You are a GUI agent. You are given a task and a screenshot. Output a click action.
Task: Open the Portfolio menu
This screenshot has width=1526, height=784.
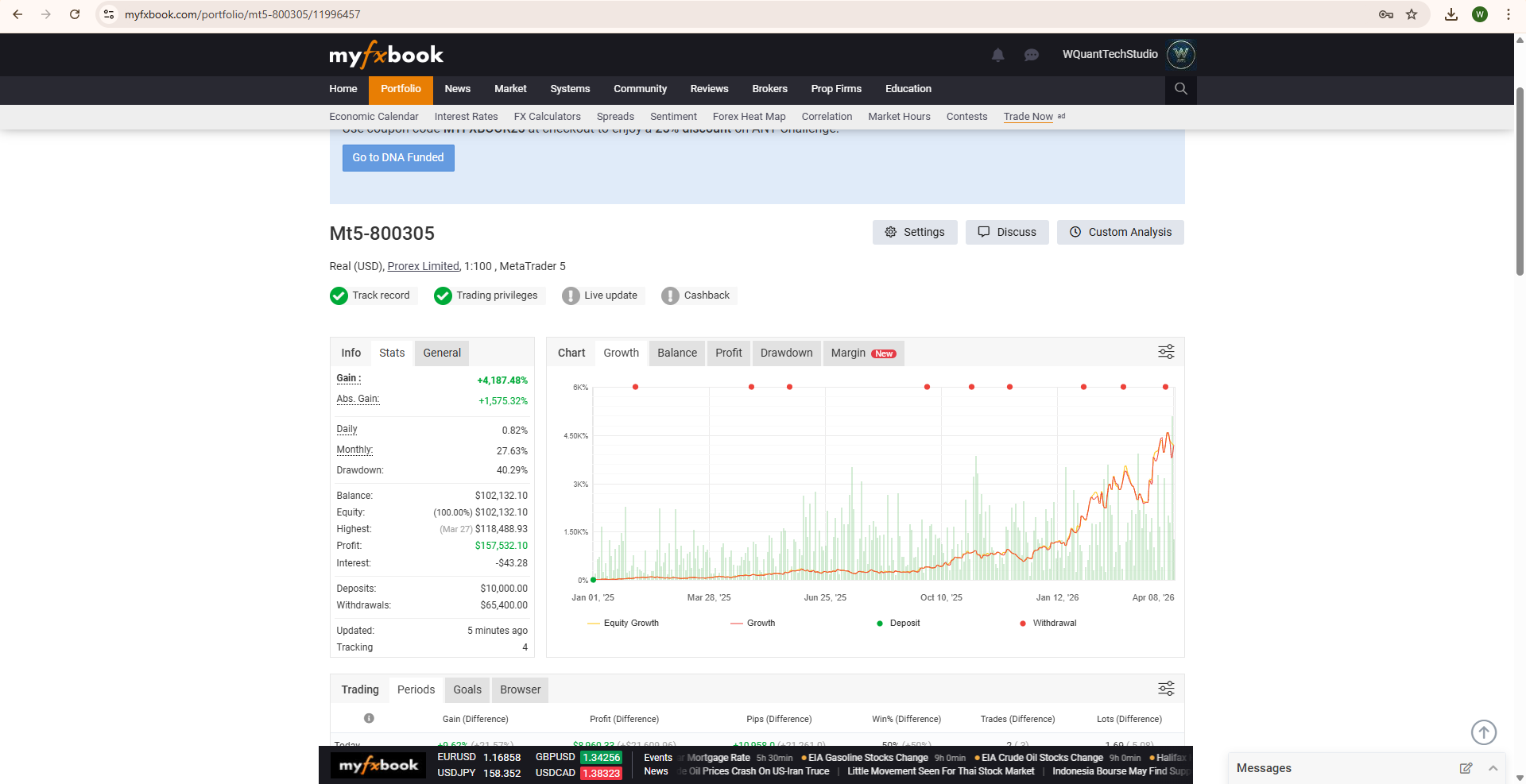(x=401, y=89)
